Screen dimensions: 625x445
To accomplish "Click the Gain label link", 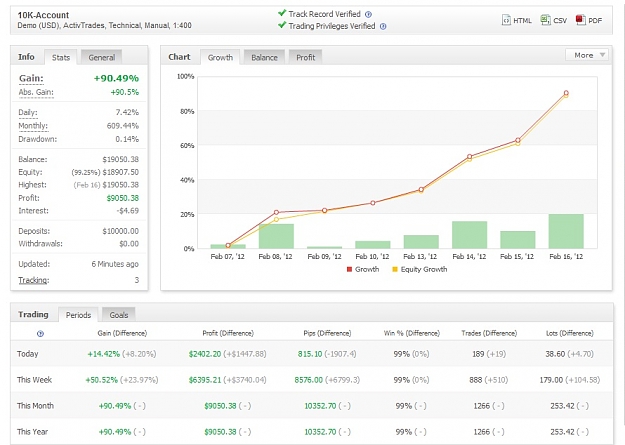I will coord(31,78).
